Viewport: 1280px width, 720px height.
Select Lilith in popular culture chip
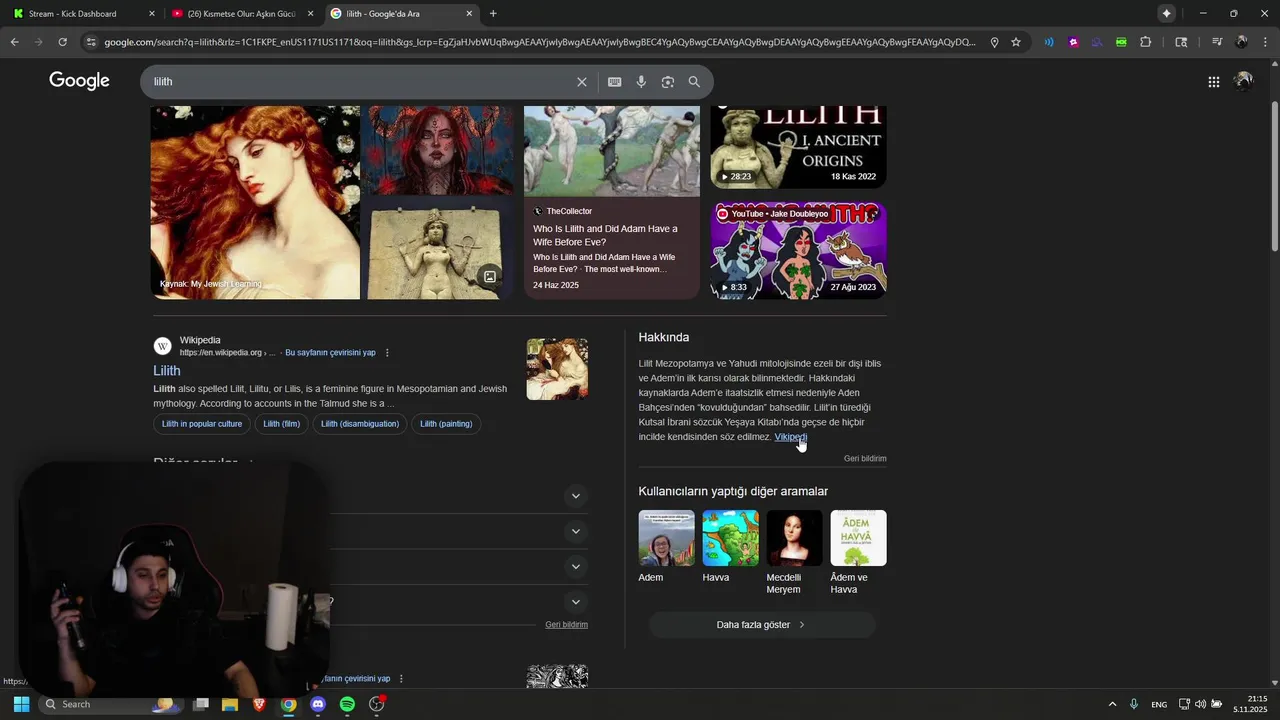202,424
